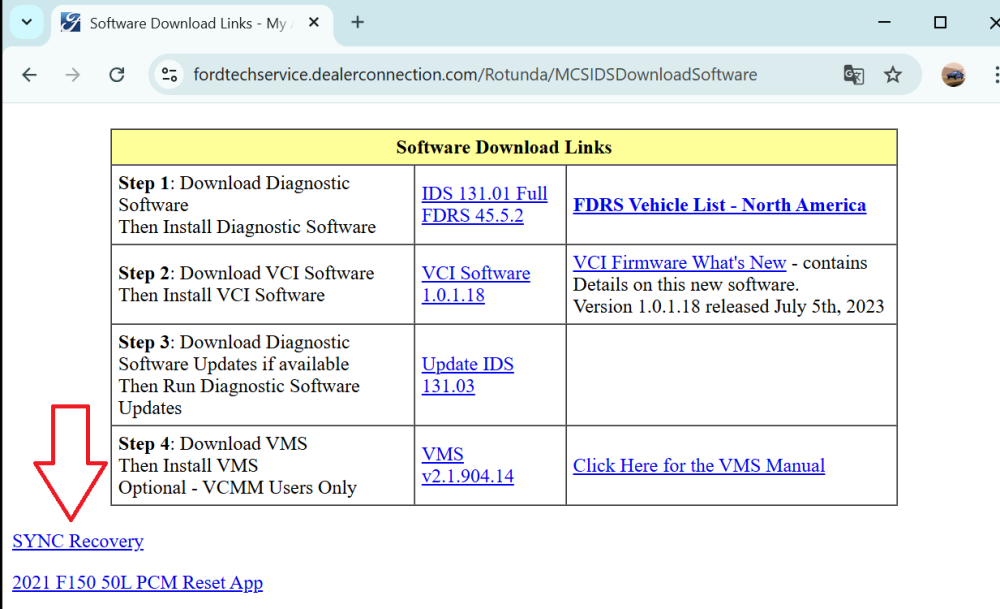Open the SYNC Recovery link

click(x=78, y=541)
